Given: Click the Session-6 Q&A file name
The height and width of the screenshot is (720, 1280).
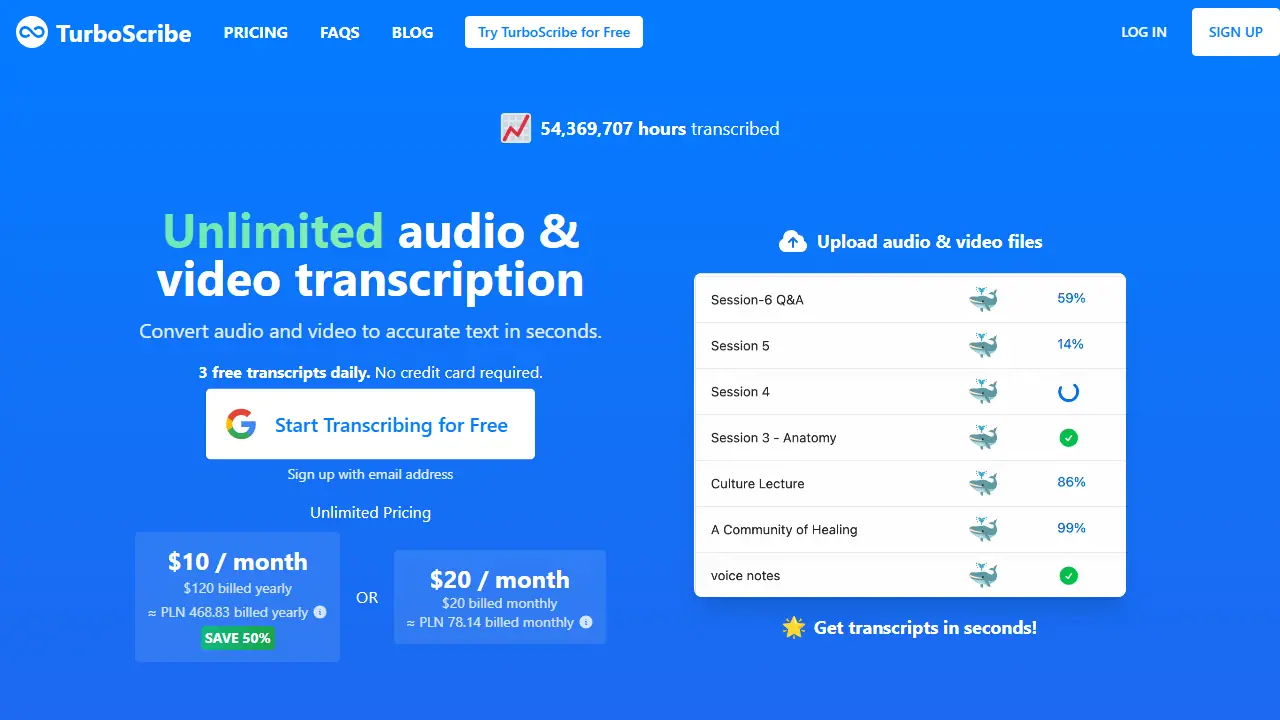Looking at the screenshot, I should click(x=757, y=300).
